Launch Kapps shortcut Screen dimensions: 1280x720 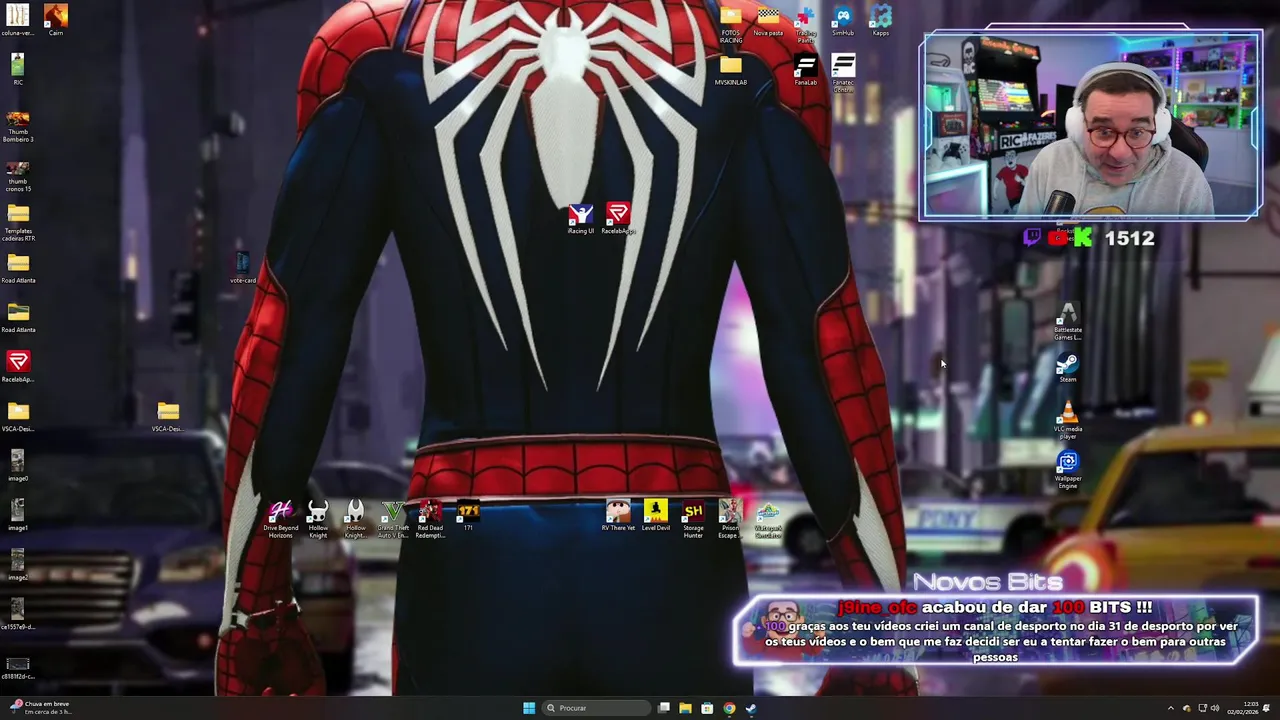(x=880, y=20)
